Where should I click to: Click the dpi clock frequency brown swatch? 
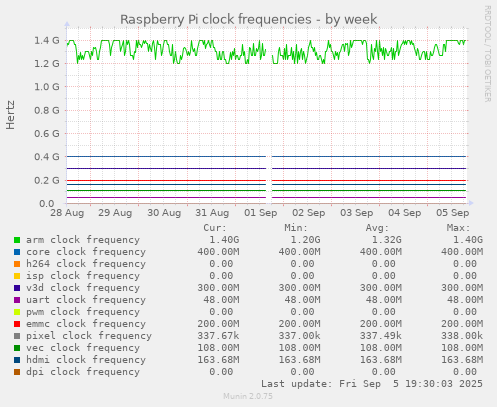17,372
